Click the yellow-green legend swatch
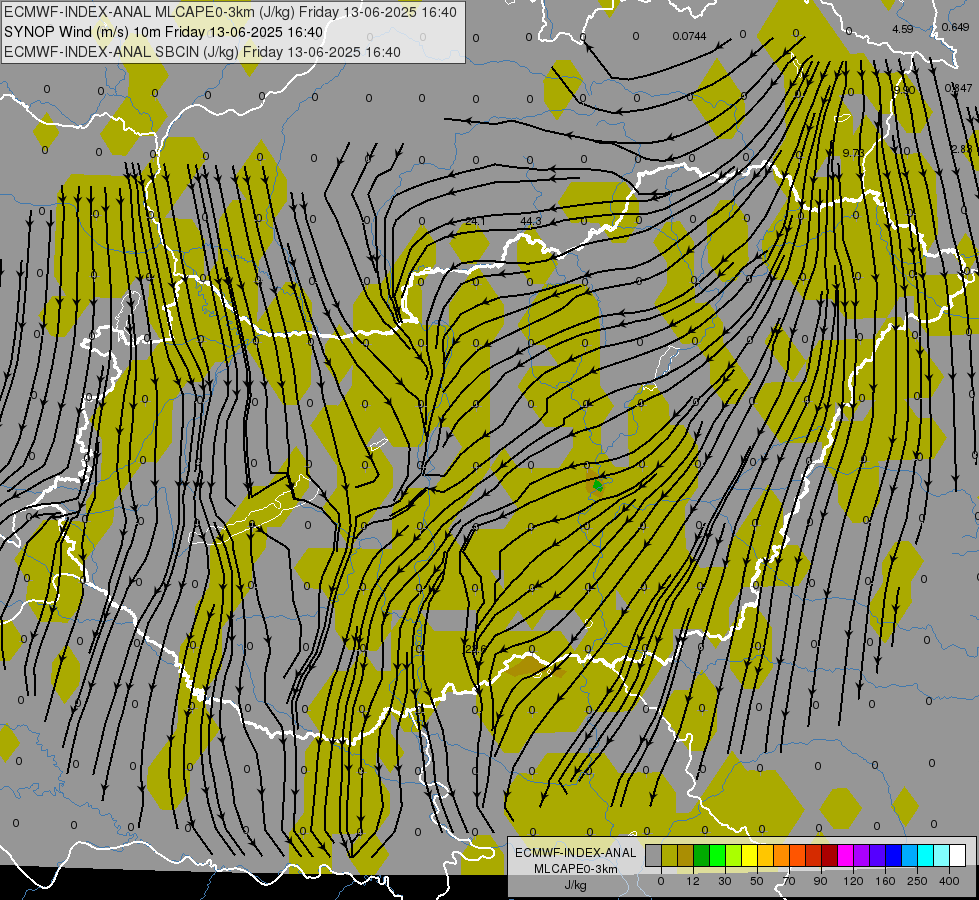 tap(734, 855)
